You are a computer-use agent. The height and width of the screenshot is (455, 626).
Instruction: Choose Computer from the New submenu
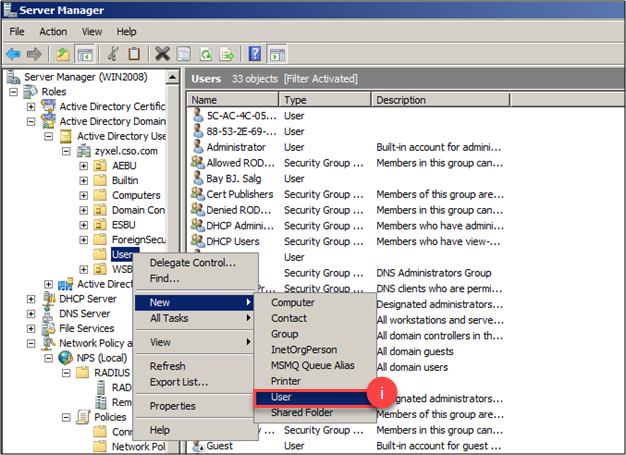[x=315, y=303]
